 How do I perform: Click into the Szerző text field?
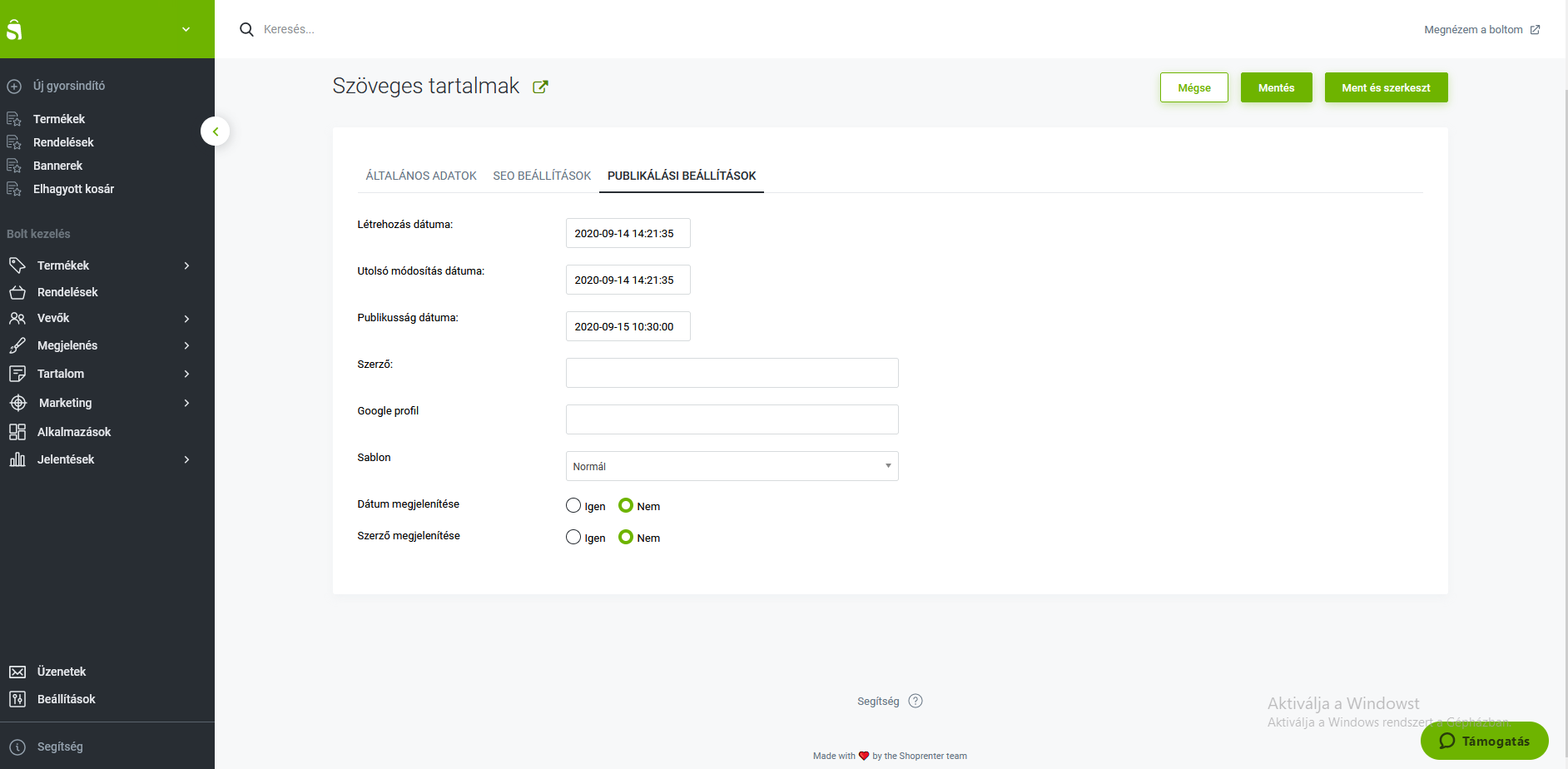coord(732,373)
